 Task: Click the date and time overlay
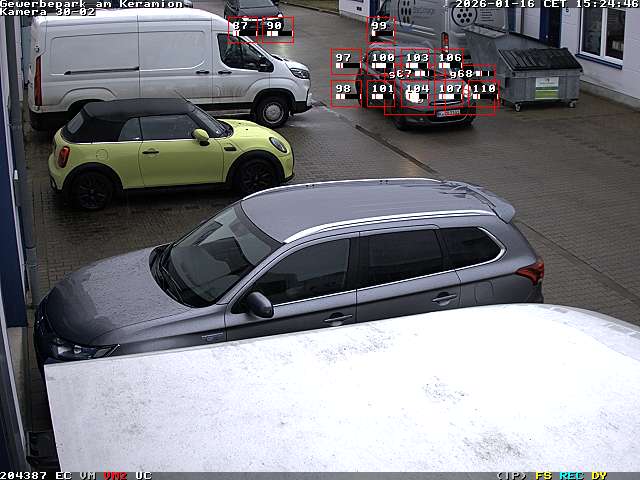pyautogui.click(x=546, y=4)
